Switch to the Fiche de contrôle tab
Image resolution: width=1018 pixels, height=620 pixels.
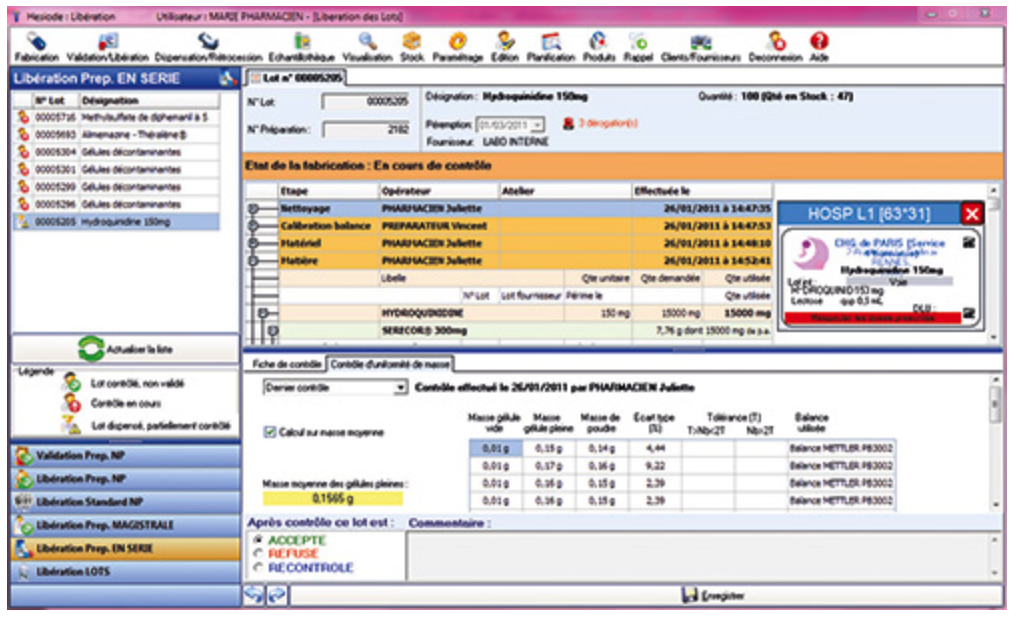pyautogui.click(x=286, y=363)
